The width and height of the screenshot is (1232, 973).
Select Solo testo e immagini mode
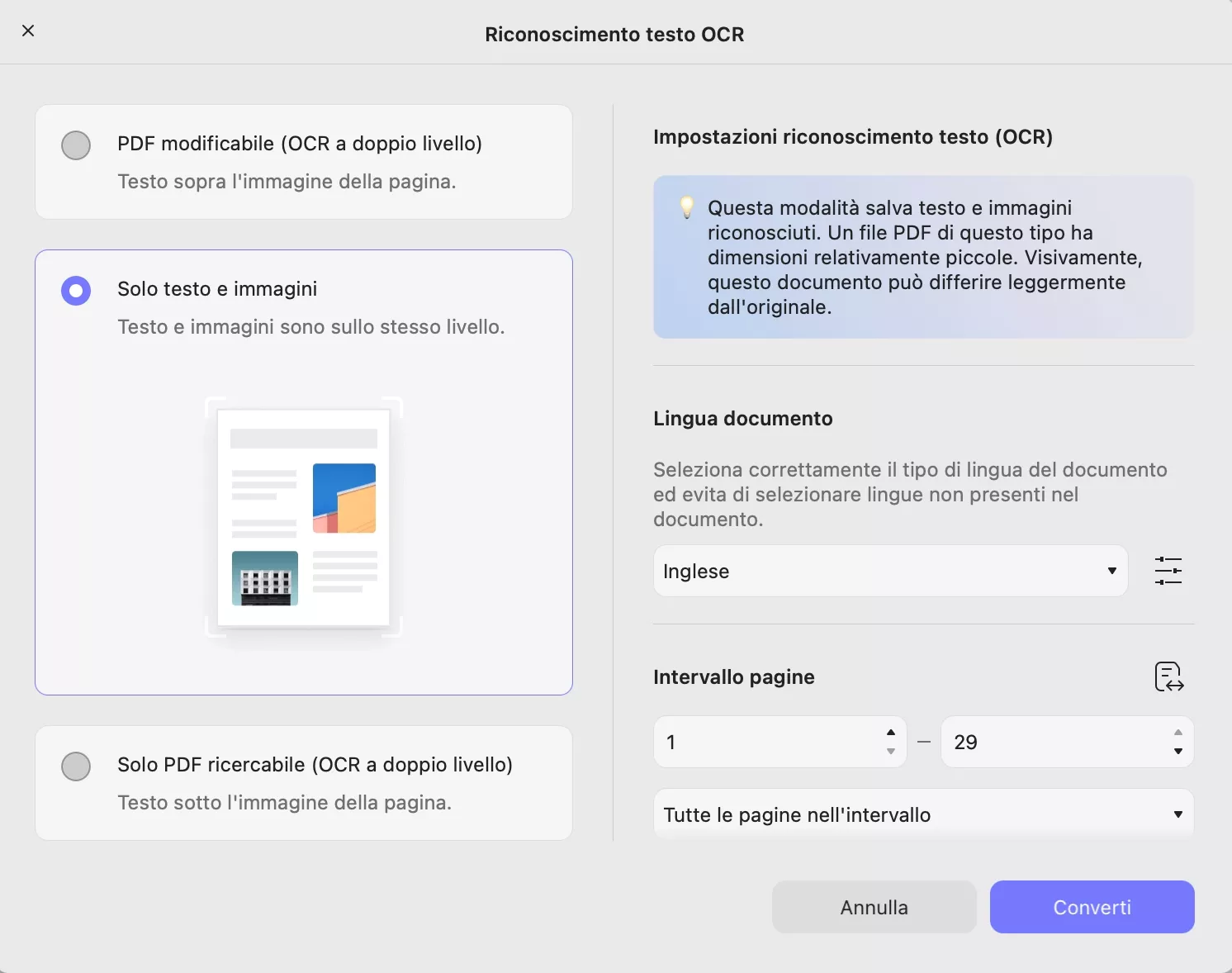[75, 290]
